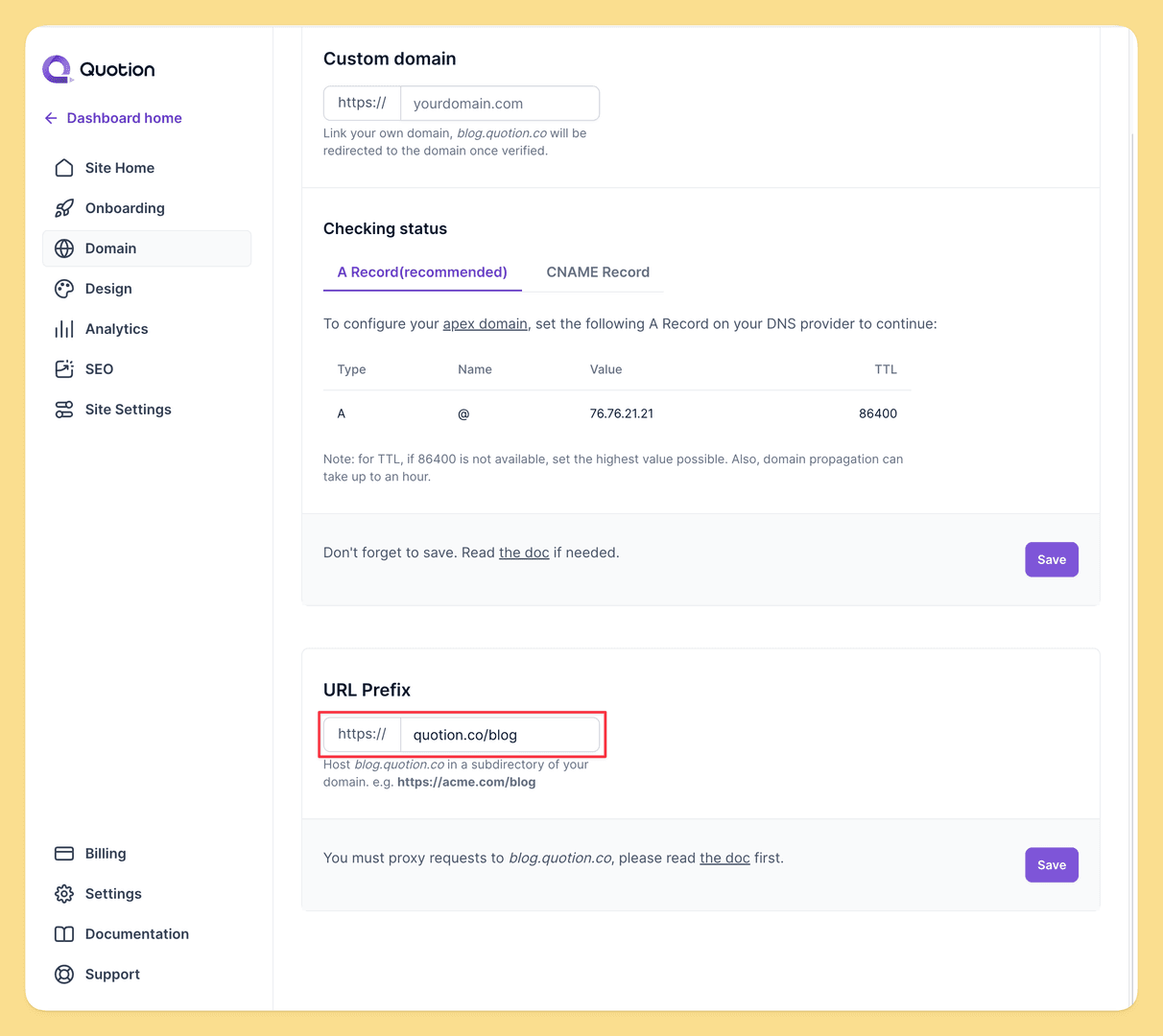The image size is (1163, 1036).
Task: Go back to Dashboard home
Action: coord(112,118)
